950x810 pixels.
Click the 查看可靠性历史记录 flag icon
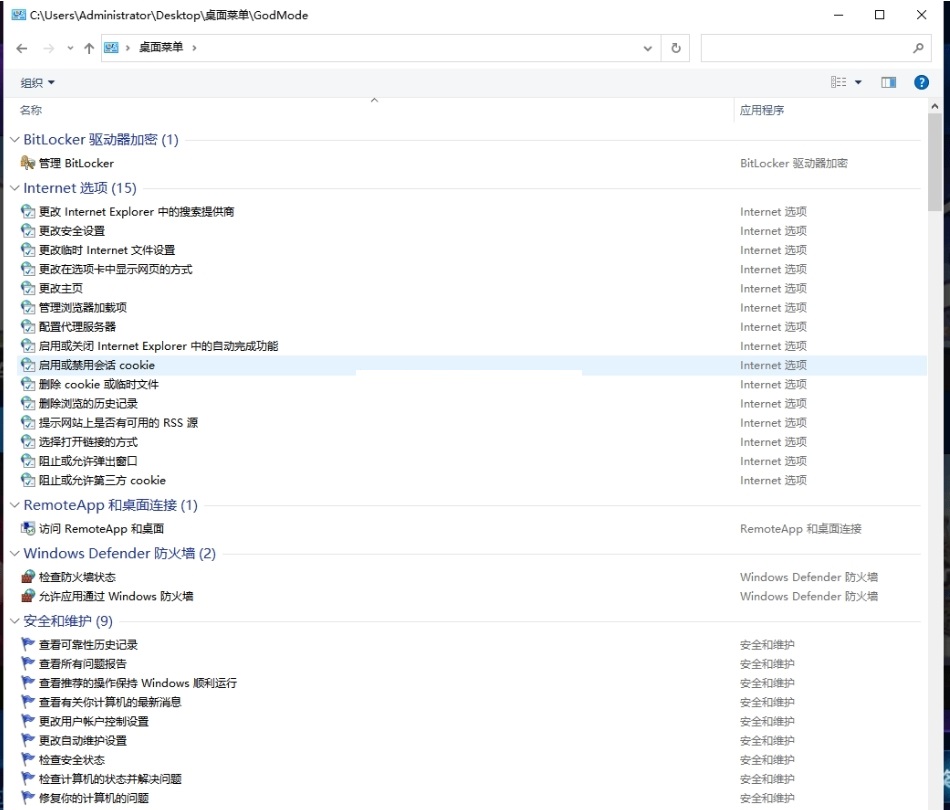click(28, 645)
